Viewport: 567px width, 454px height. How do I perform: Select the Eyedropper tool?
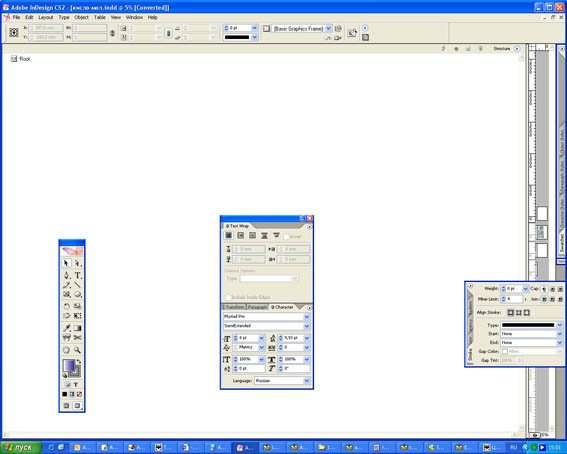pos(66,328)
